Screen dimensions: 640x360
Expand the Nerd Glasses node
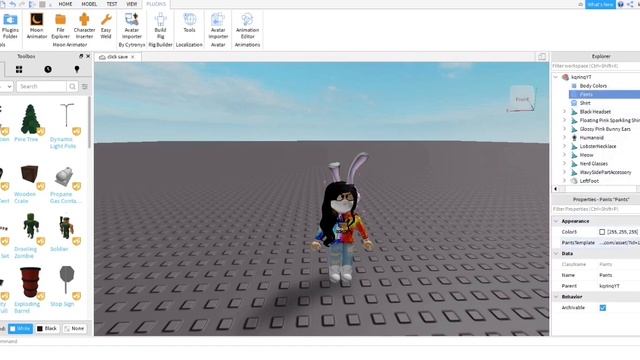(564, 163)
